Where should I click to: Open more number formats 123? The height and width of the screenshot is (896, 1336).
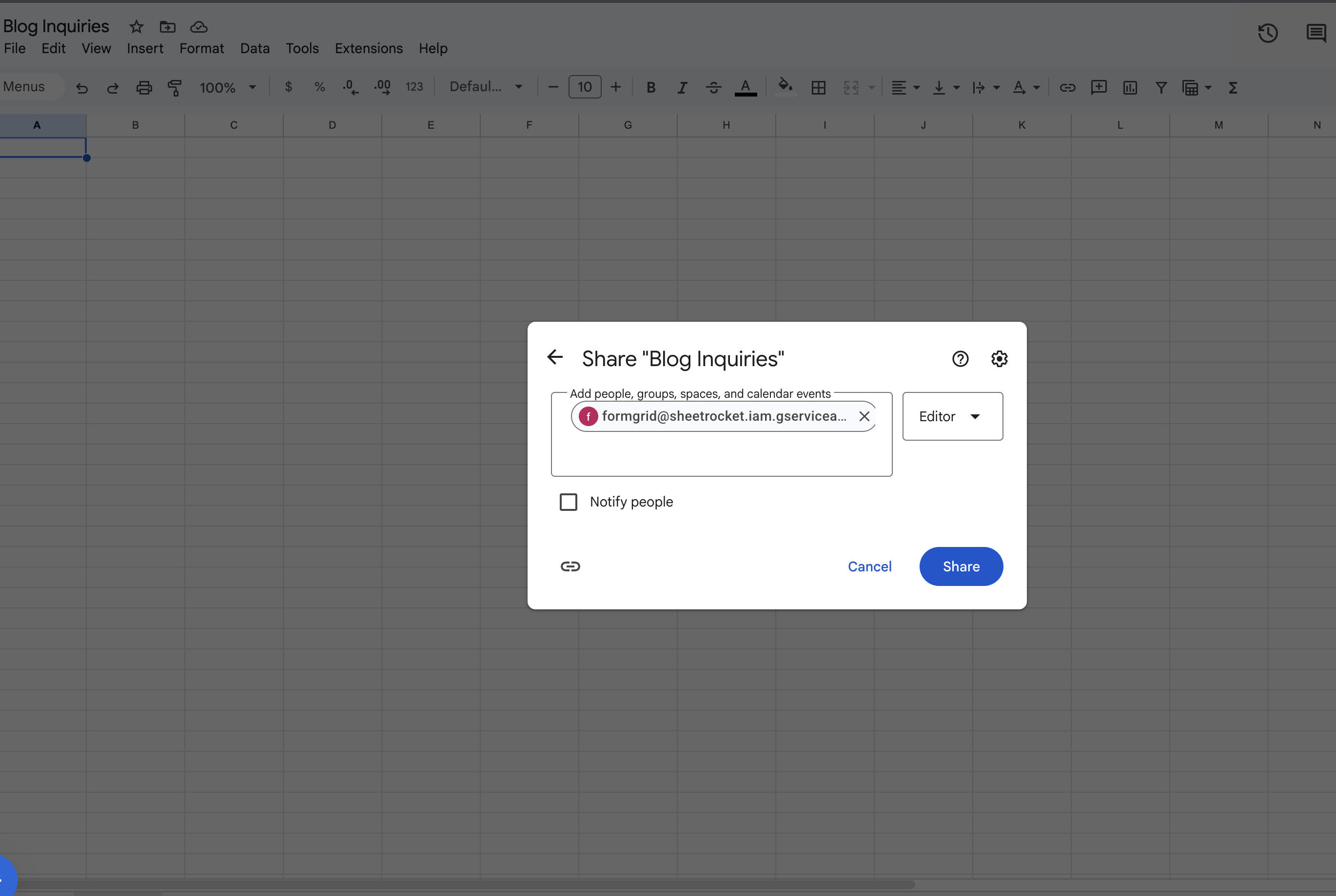pos(414,87)
